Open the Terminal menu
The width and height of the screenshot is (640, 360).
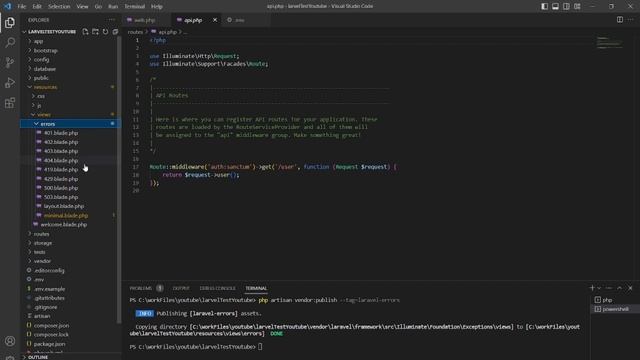click(135, 6)
